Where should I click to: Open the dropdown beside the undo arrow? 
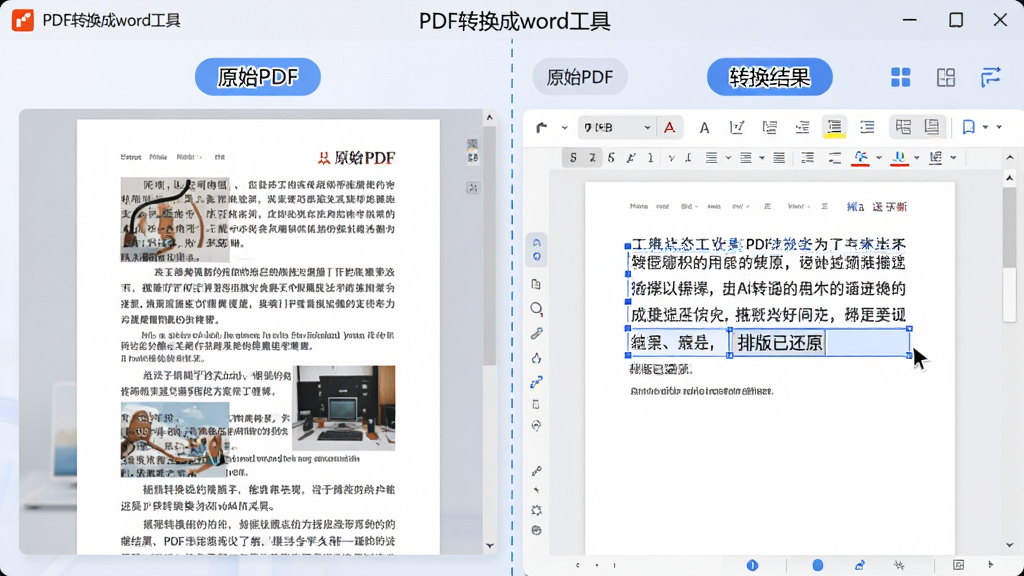(564, 128)
